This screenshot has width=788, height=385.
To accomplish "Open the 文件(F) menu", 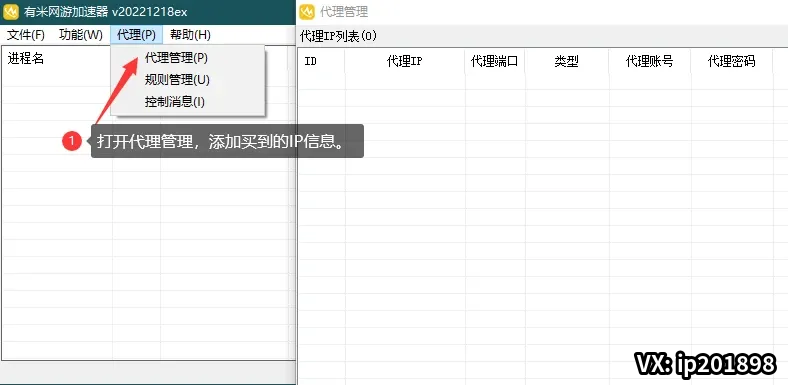I will point(26,35).
